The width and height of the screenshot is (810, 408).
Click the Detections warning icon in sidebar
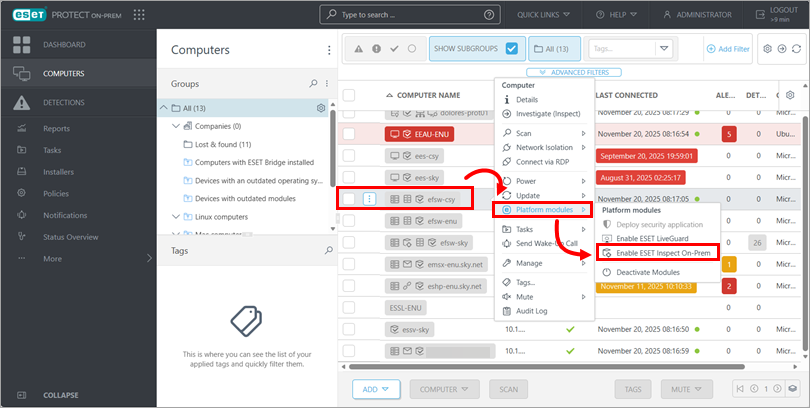pyautogui.click(x=21, y=102)
